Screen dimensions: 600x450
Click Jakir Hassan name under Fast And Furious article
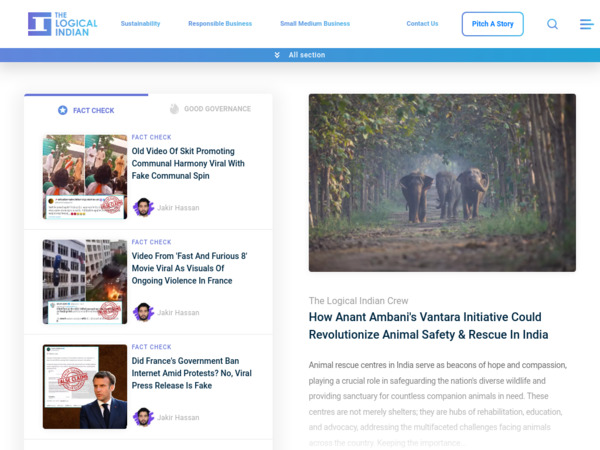point(178,313)
